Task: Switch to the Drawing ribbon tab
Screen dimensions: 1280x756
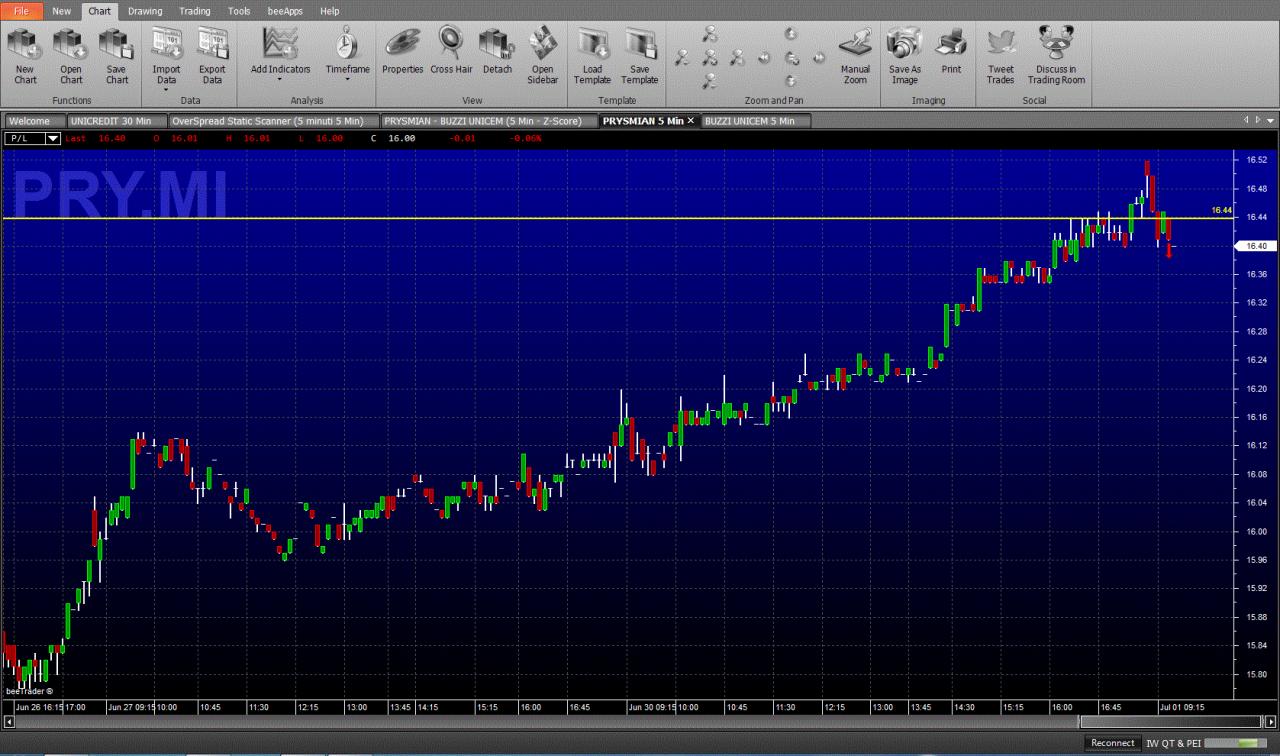Action: point(145,11)
